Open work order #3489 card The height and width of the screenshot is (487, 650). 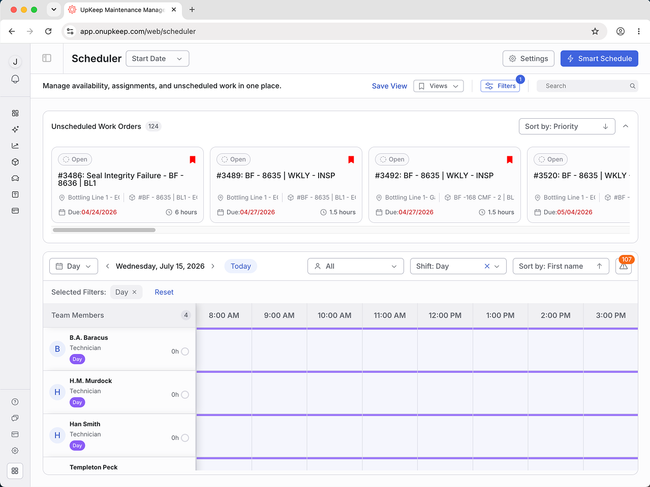point(286,184)
